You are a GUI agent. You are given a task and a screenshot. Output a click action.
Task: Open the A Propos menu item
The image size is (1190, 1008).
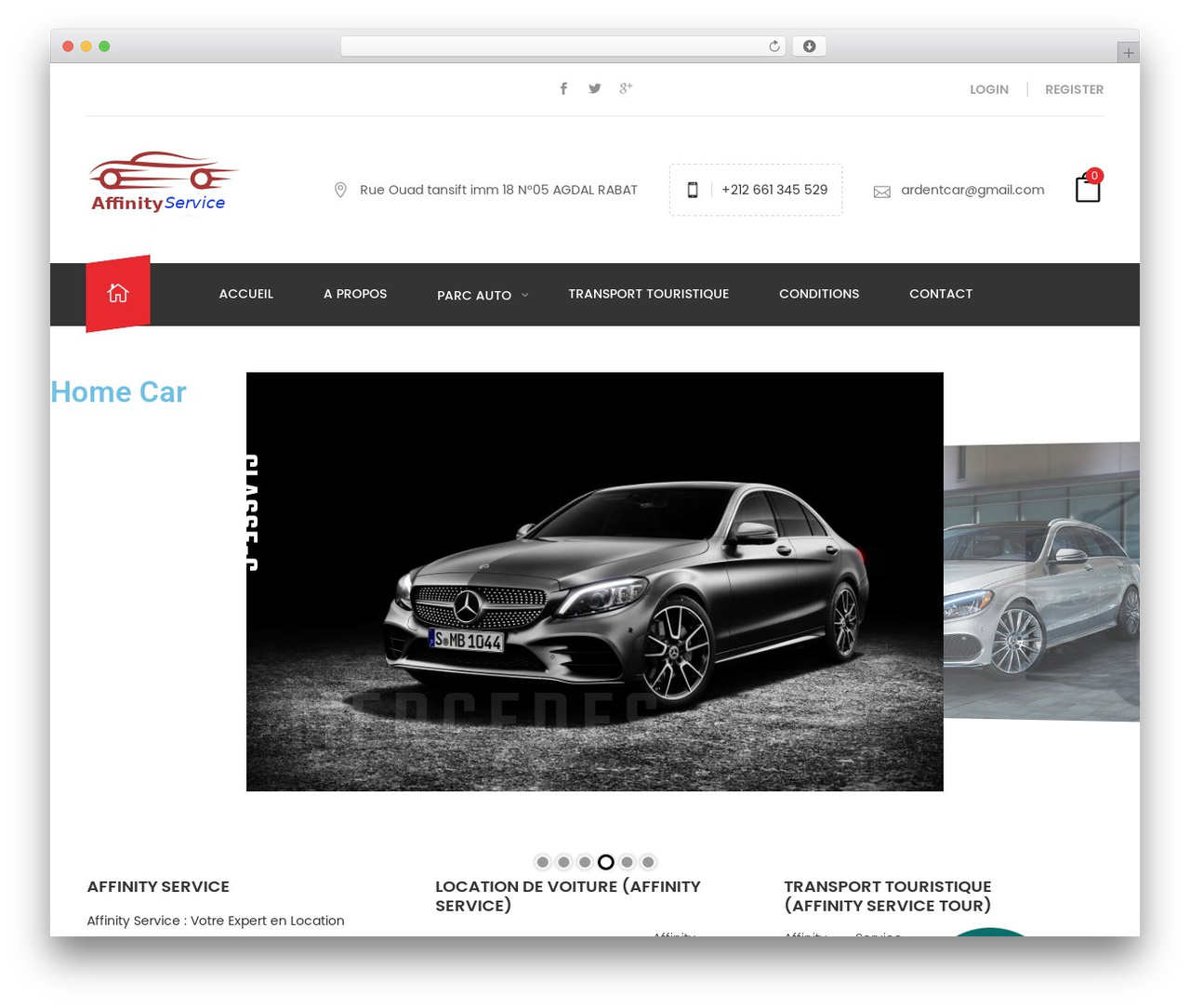[x=355, y=294]
